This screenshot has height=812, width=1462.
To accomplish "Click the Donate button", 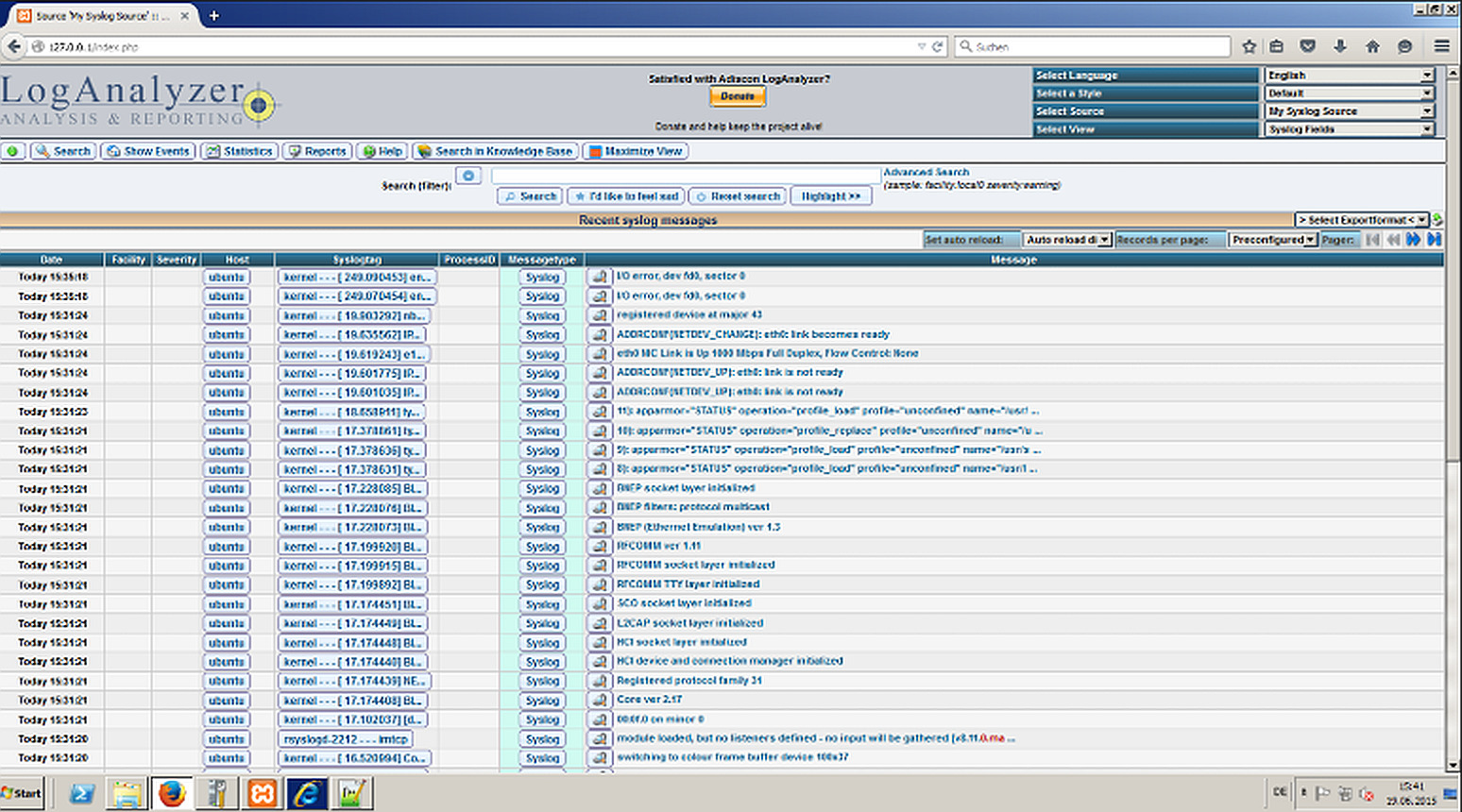I will (x=737, y=95).
